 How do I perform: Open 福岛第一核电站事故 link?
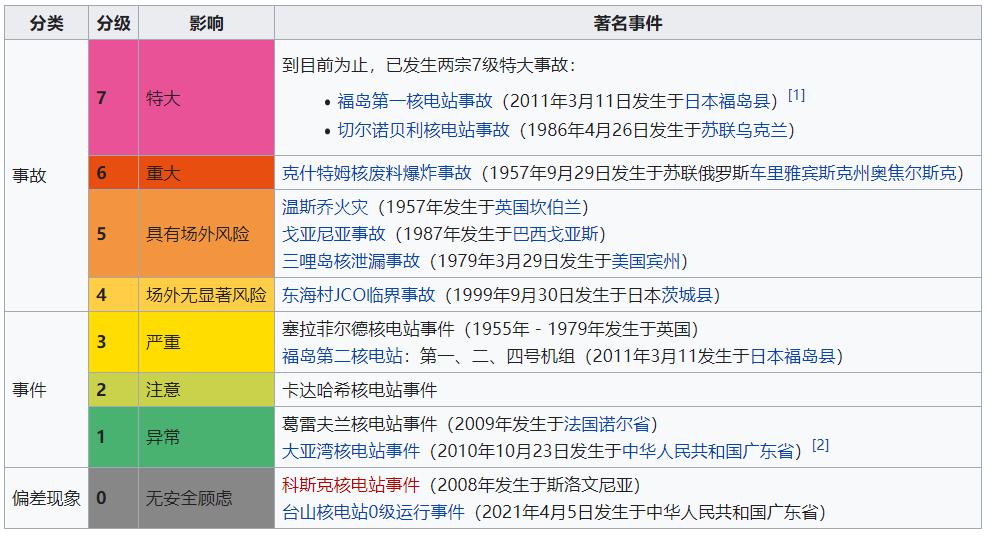(414, 101)
